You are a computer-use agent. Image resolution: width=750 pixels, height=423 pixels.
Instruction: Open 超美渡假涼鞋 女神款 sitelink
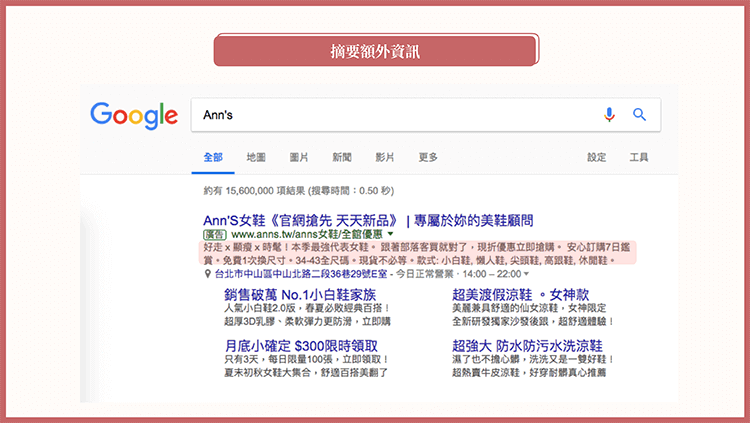[x=520, y=295]
